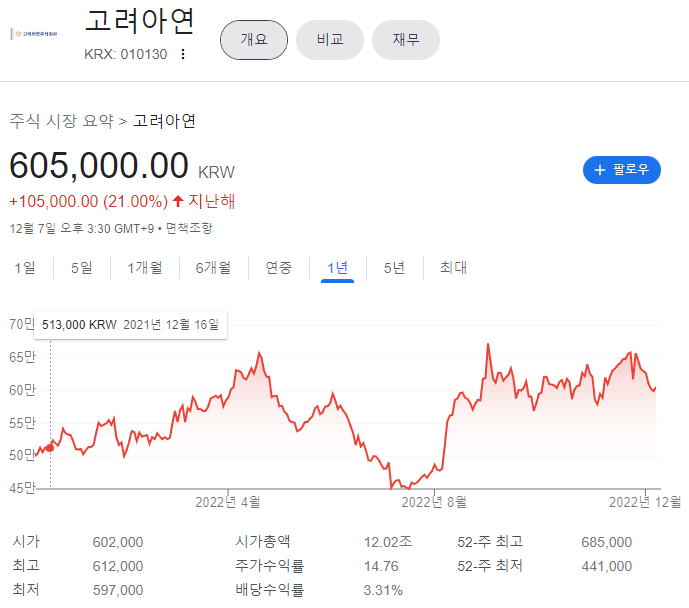The width and height of the screenshot is (689, 608).
Task: Click the 2022년 12월 axis label
Action: 645,502
